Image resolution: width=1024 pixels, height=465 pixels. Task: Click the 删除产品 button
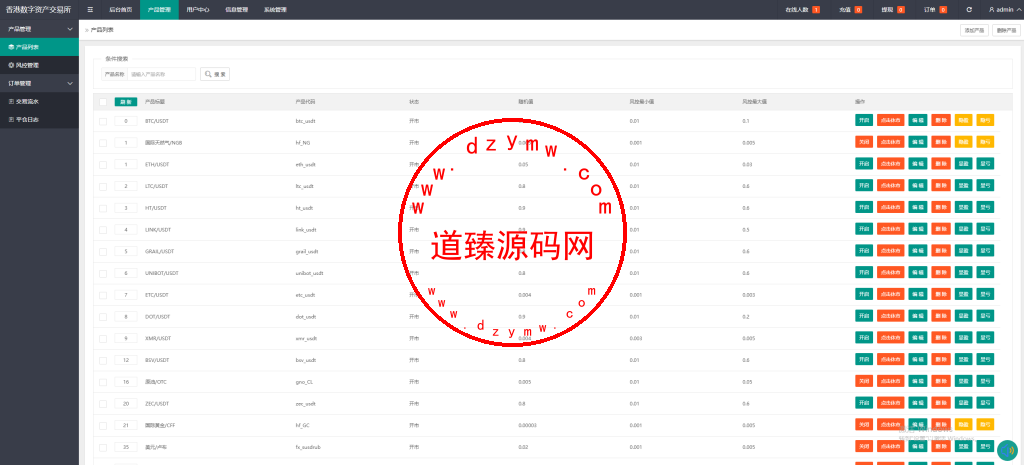tap(1006, 31)
